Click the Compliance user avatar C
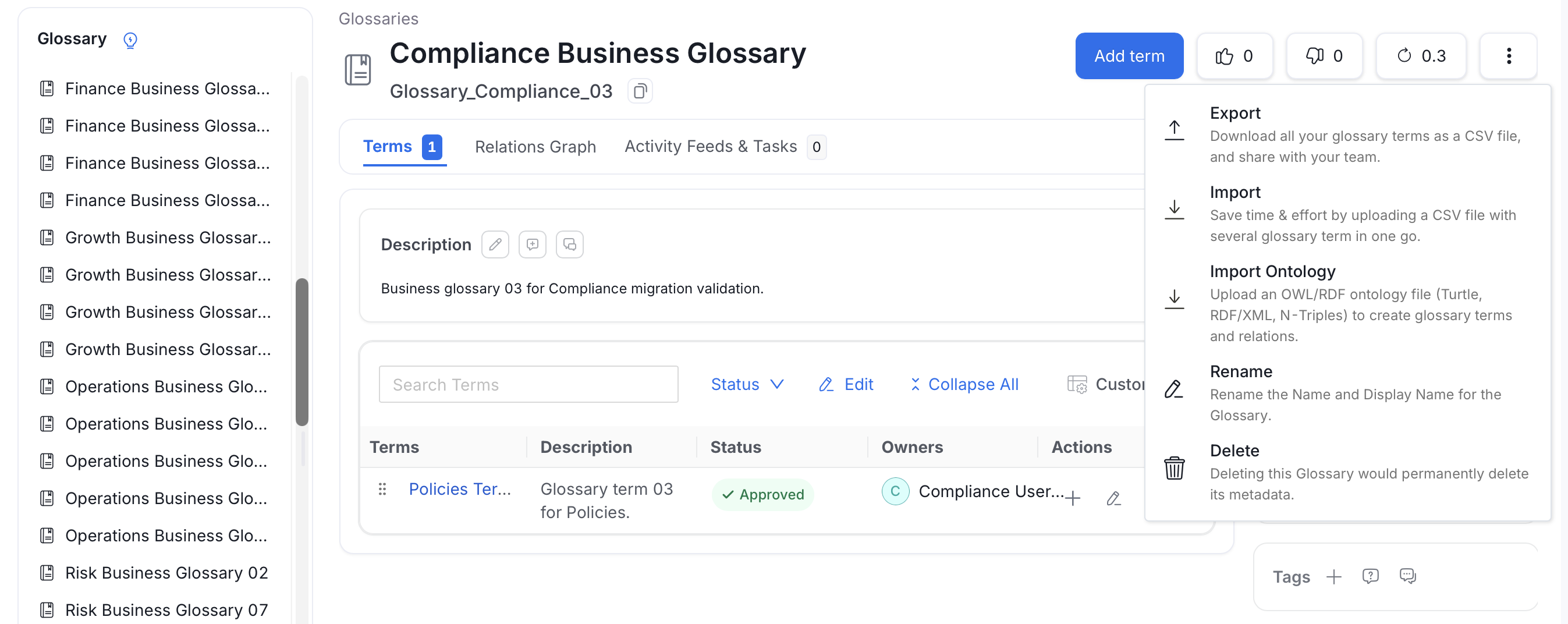 [895, 491]
